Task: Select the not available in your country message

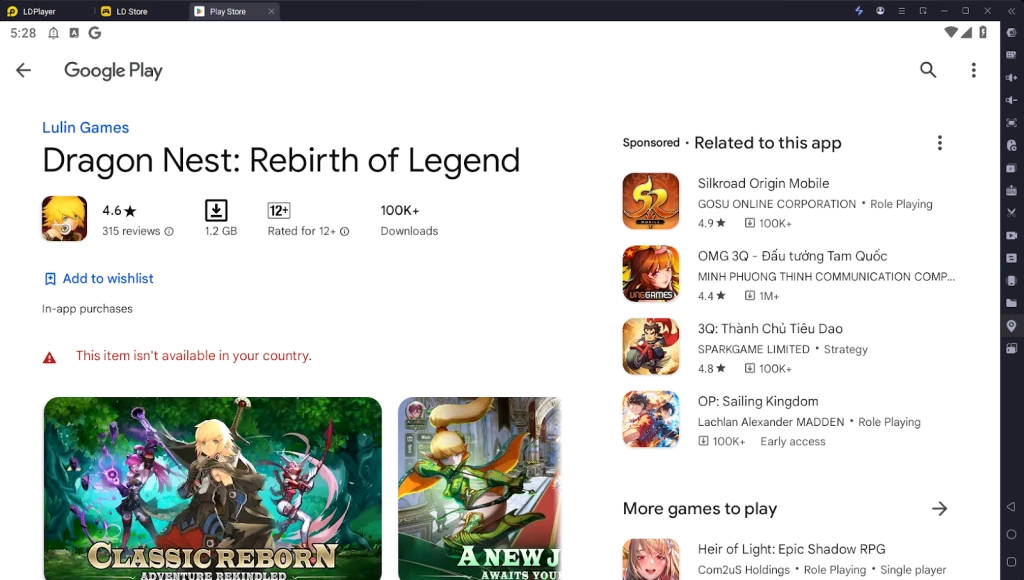Action: (x=193, y=356)
